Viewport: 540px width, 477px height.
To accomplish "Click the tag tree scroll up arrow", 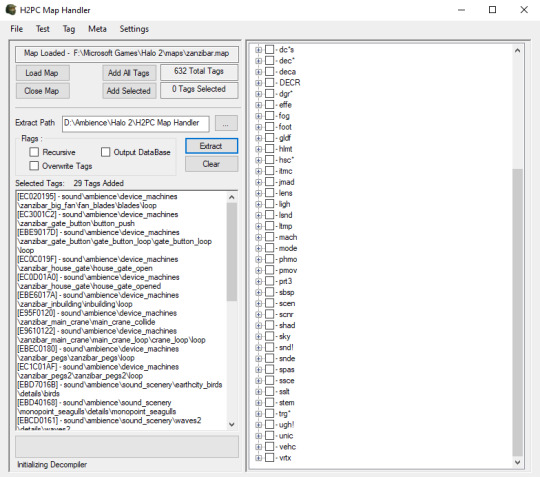I will [517, 51].
